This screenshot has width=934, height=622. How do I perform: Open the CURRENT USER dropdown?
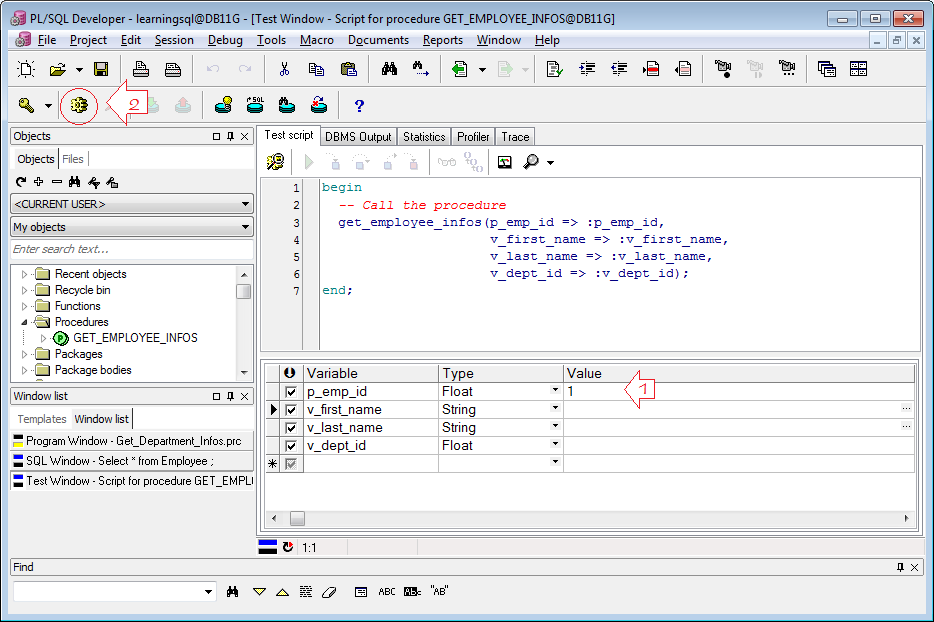click(x=245, y=204)
